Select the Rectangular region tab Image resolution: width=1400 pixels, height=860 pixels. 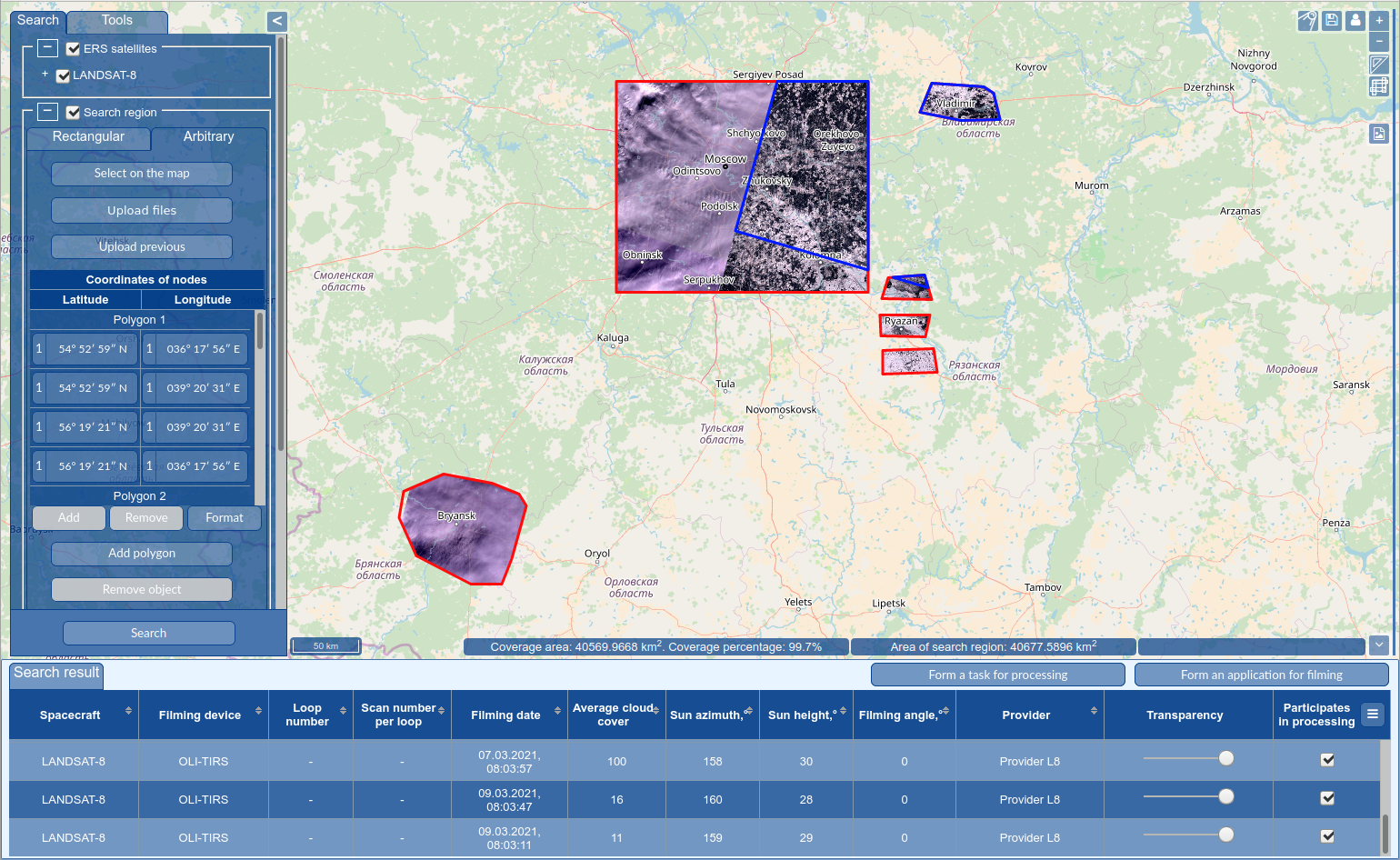[x=88, y=137]
